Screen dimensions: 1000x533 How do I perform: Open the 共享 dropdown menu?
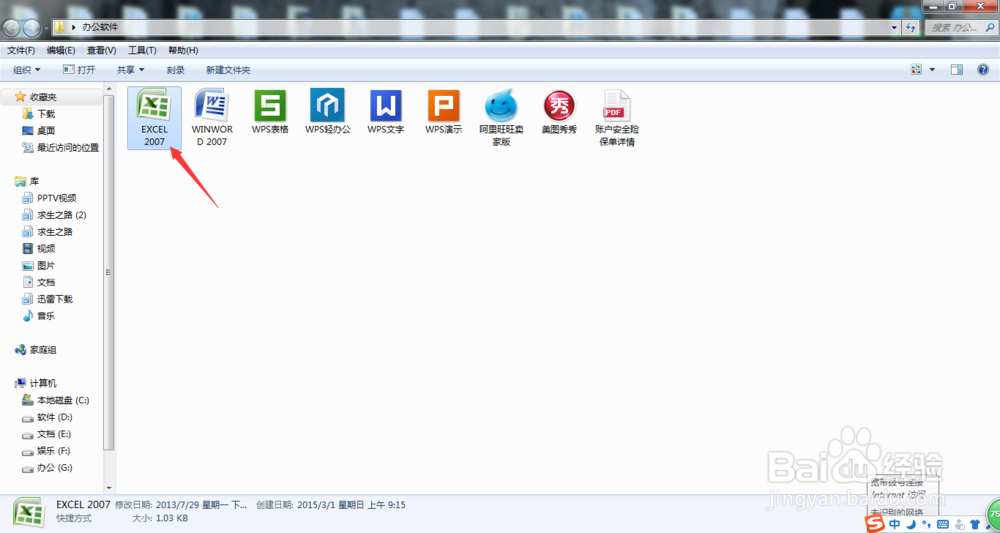tap(130, 69)
